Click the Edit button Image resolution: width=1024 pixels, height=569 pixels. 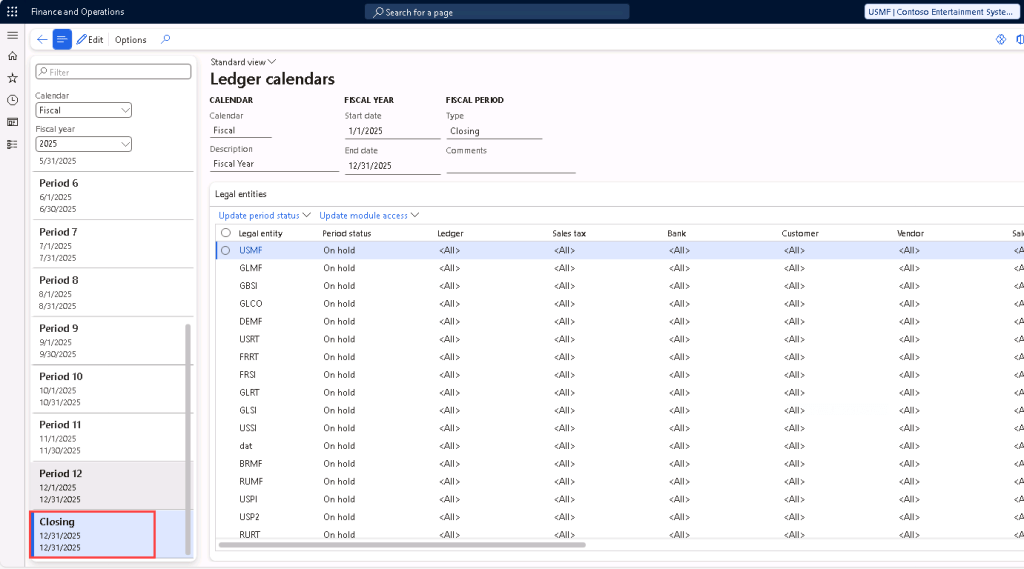(x=90, y=40)
